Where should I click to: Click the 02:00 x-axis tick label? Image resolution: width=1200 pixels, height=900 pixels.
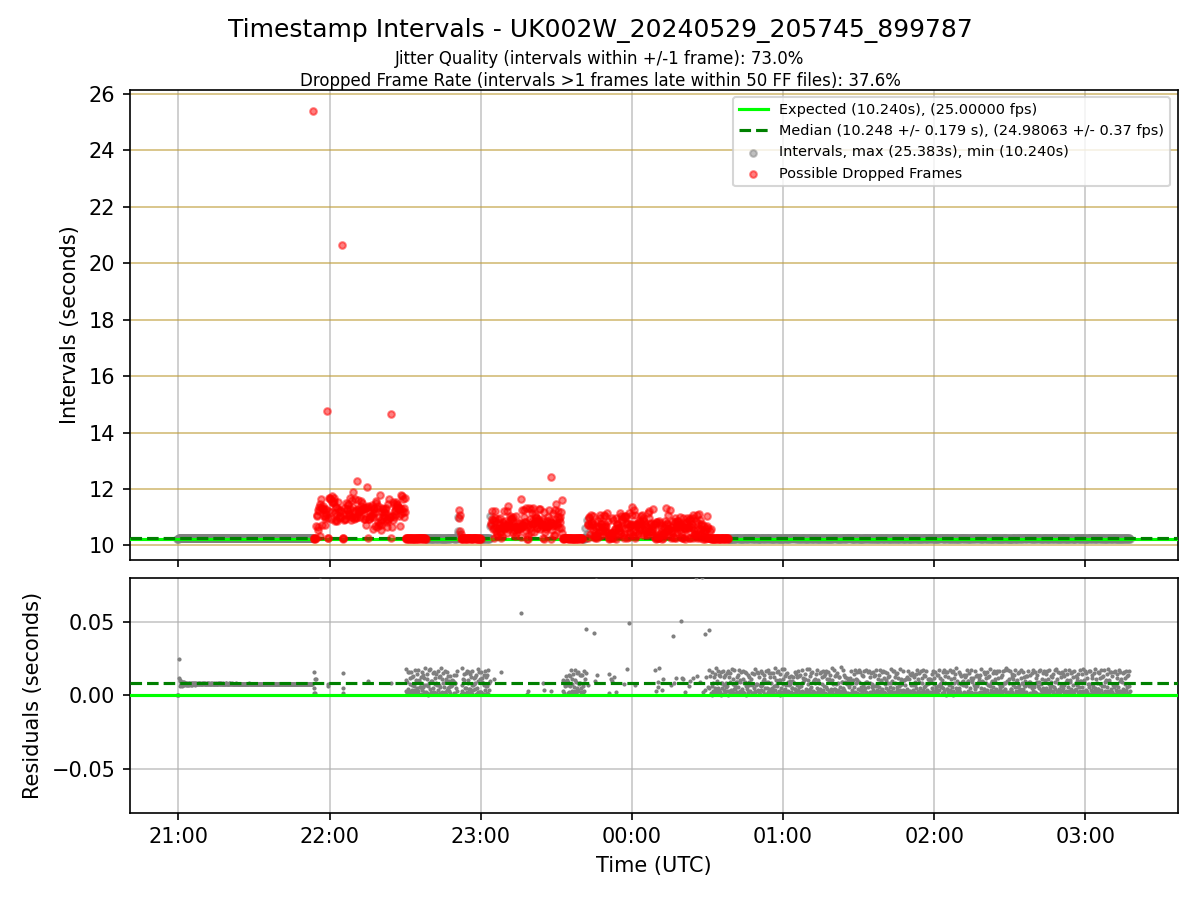(934, 834)
